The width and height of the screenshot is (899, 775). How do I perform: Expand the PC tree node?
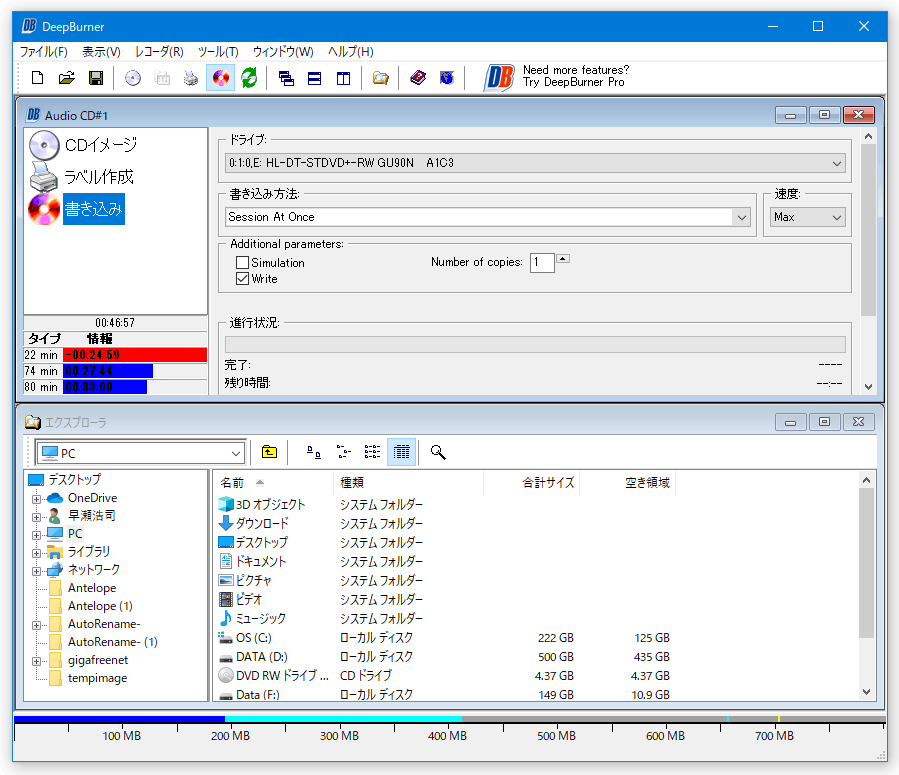click(36, 535)
